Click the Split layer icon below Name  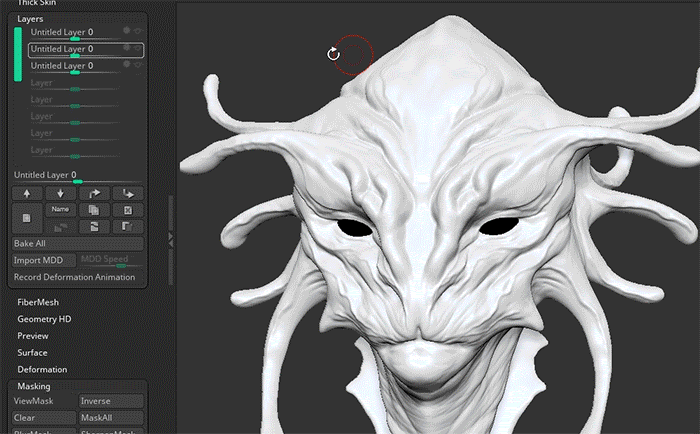(60, 227)
